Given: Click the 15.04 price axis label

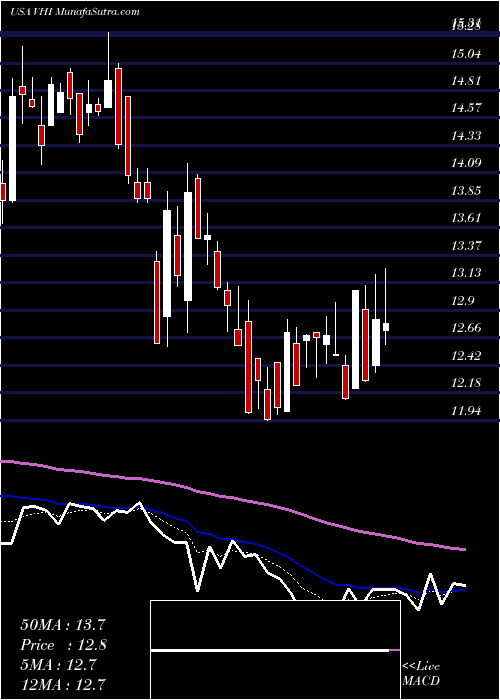Looking at the screenshot, I should point(467,54).
